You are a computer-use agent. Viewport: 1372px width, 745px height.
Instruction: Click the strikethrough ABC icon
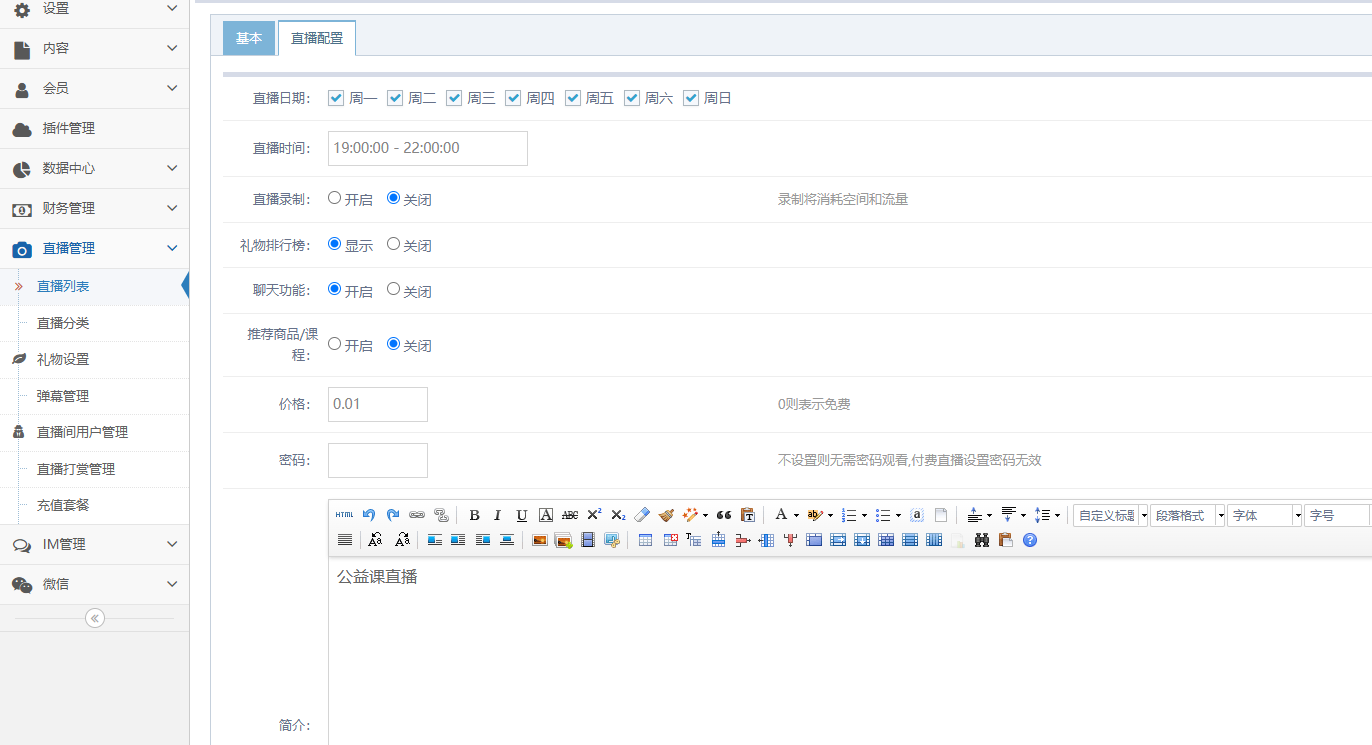pos(570,515)
